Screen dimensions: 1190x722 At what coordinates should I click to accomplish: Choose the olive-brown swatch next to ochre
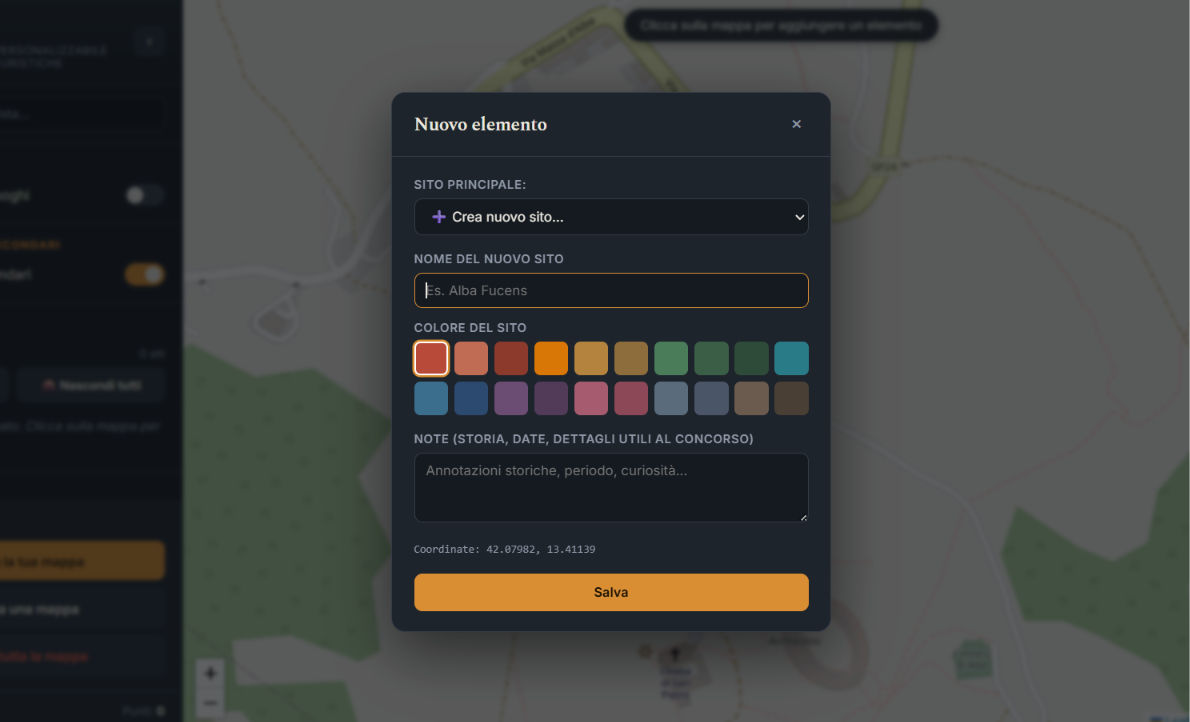click(x=631, y=358)
